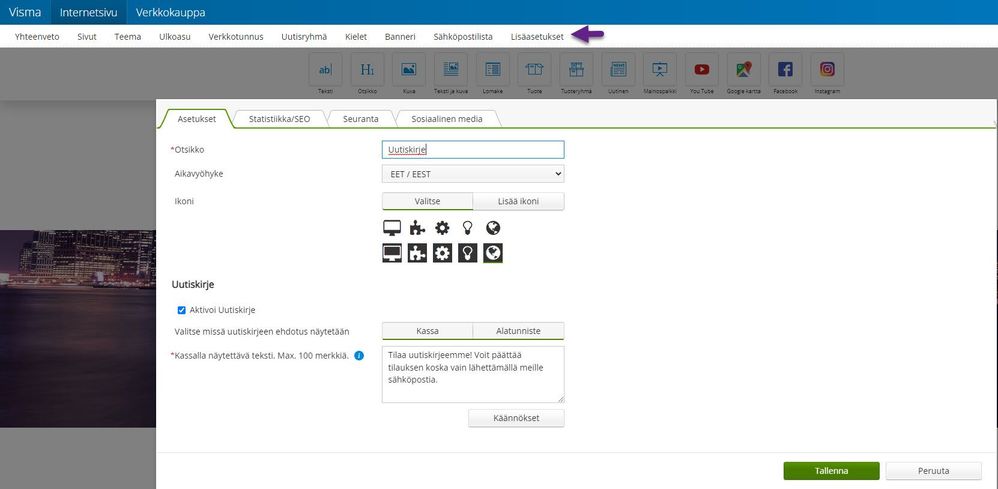
Task: Select the Lomake form element icon
Action: coord(493,69)
